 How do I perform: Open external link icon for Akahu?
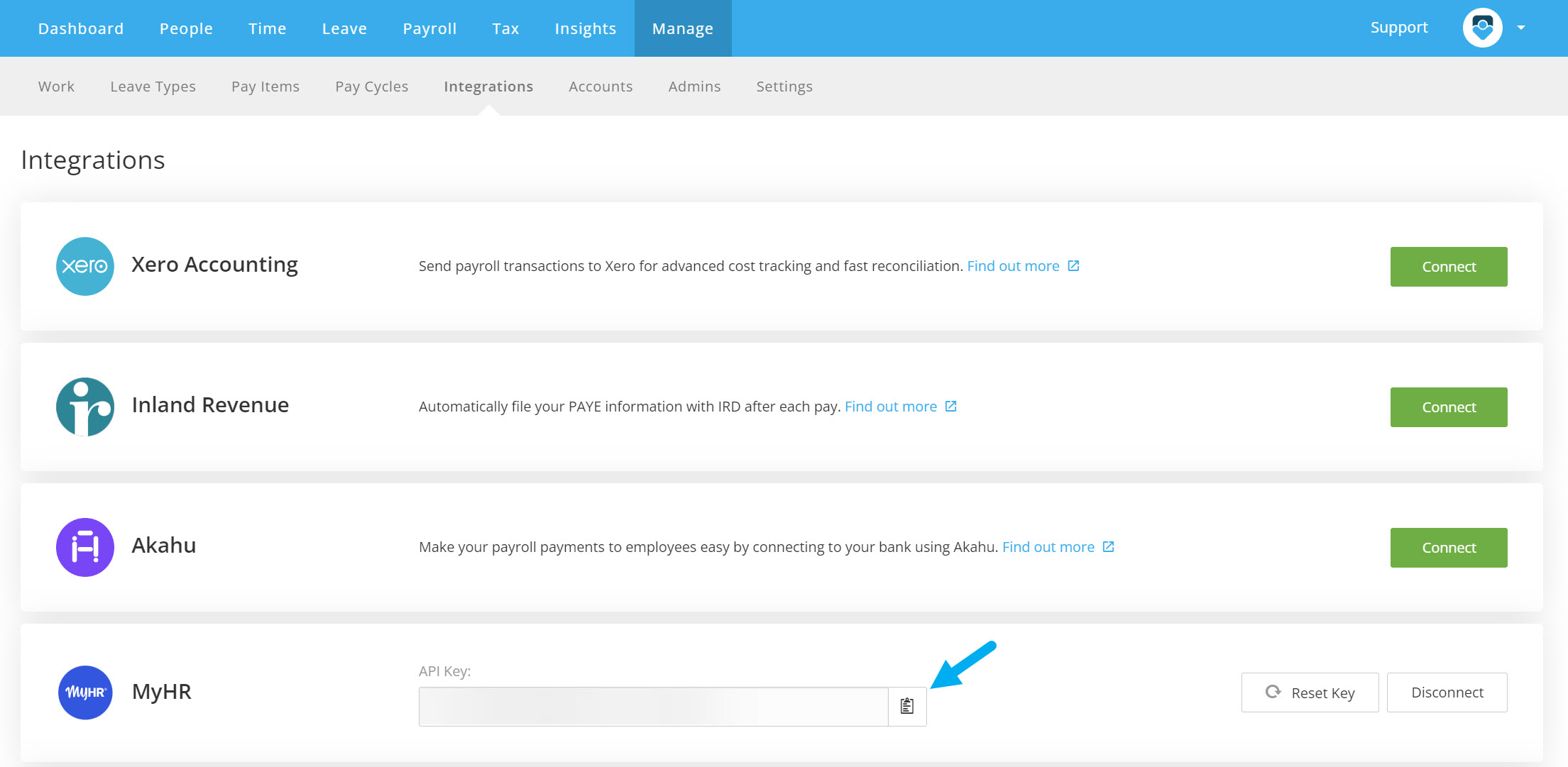pos(1108,546)
